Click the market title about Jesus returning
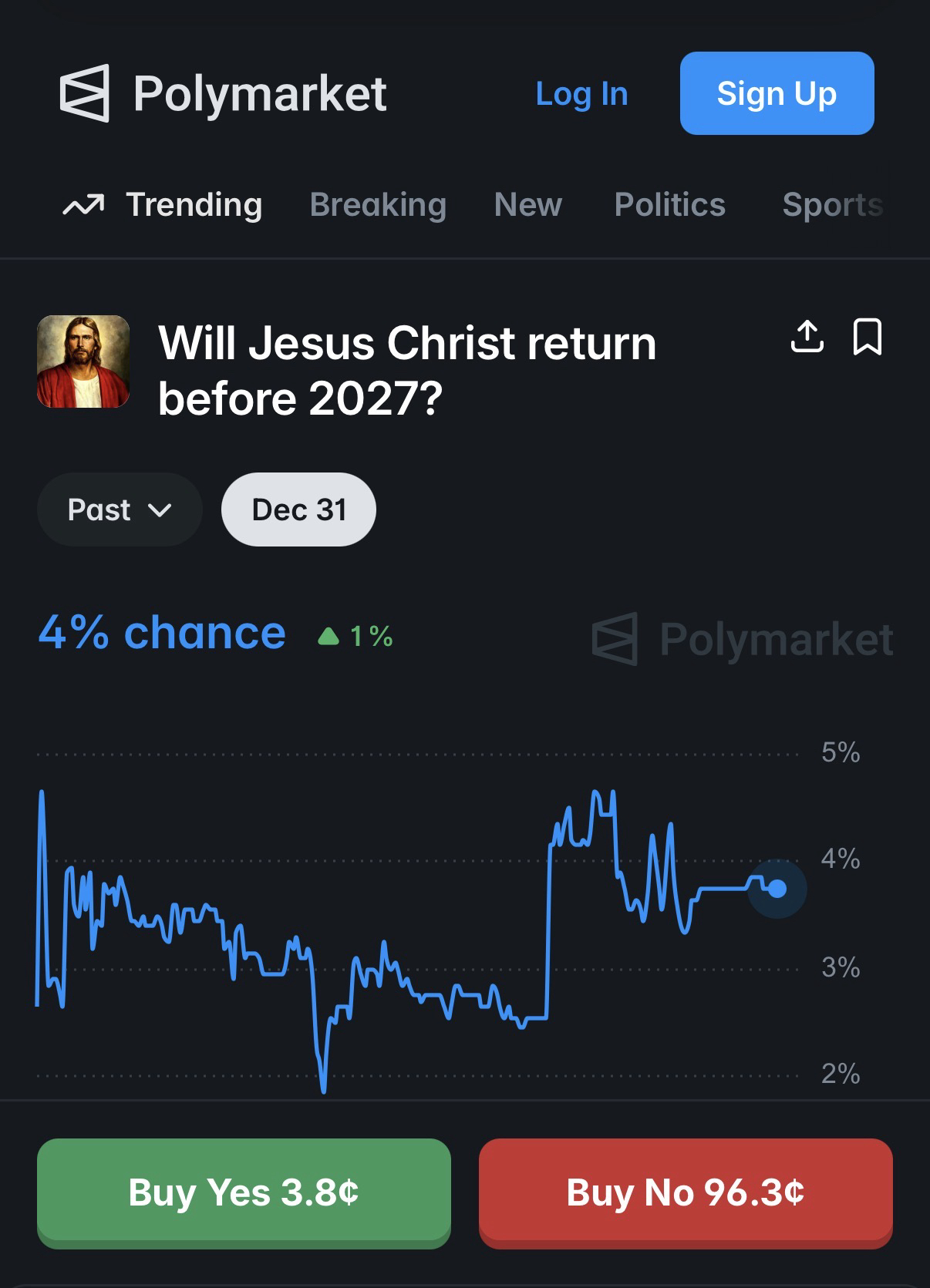Screen dimensions: 930x1288 coord(407,371)
